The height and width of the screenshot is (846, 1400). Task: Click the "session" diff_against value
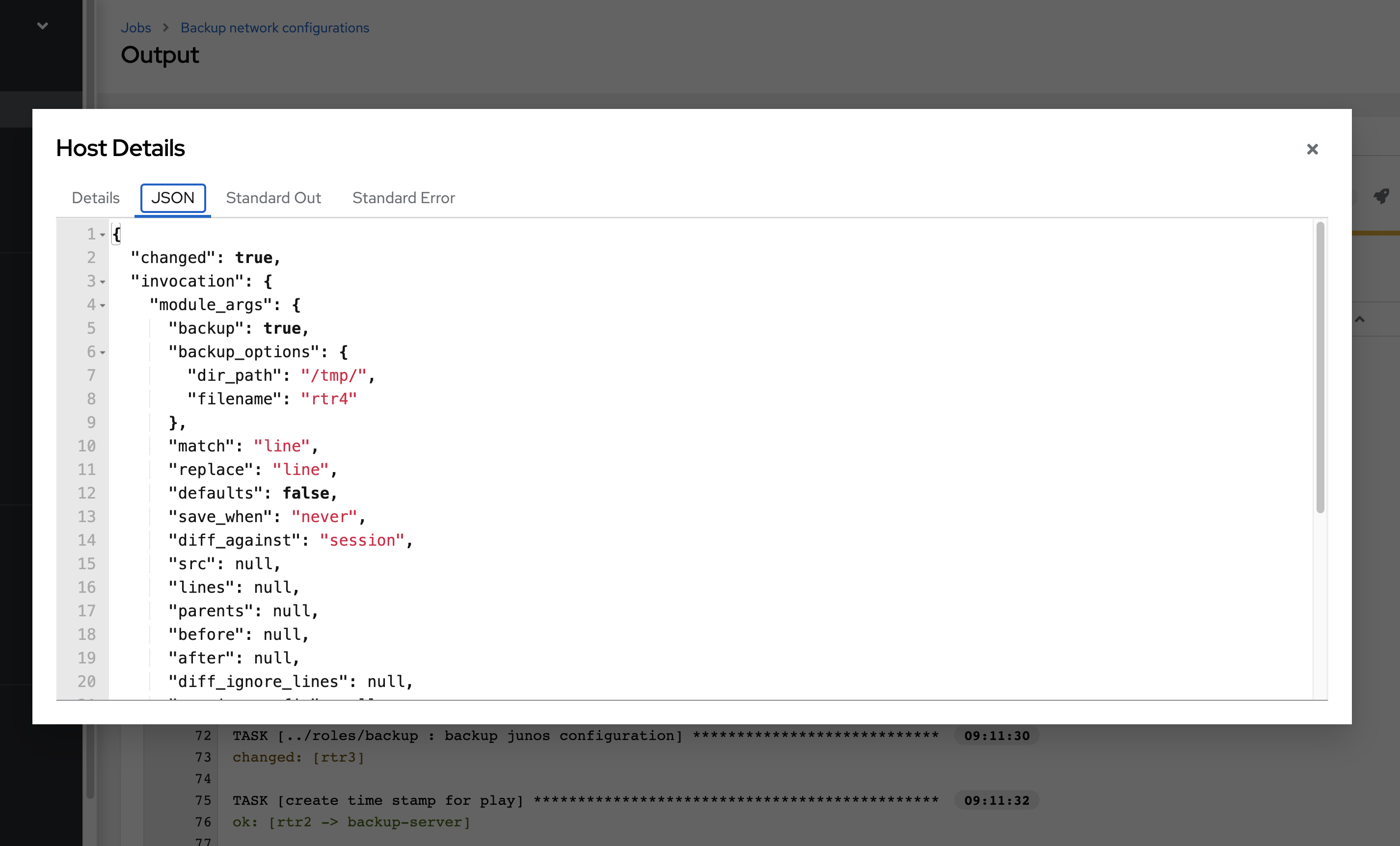coord(362,540)
